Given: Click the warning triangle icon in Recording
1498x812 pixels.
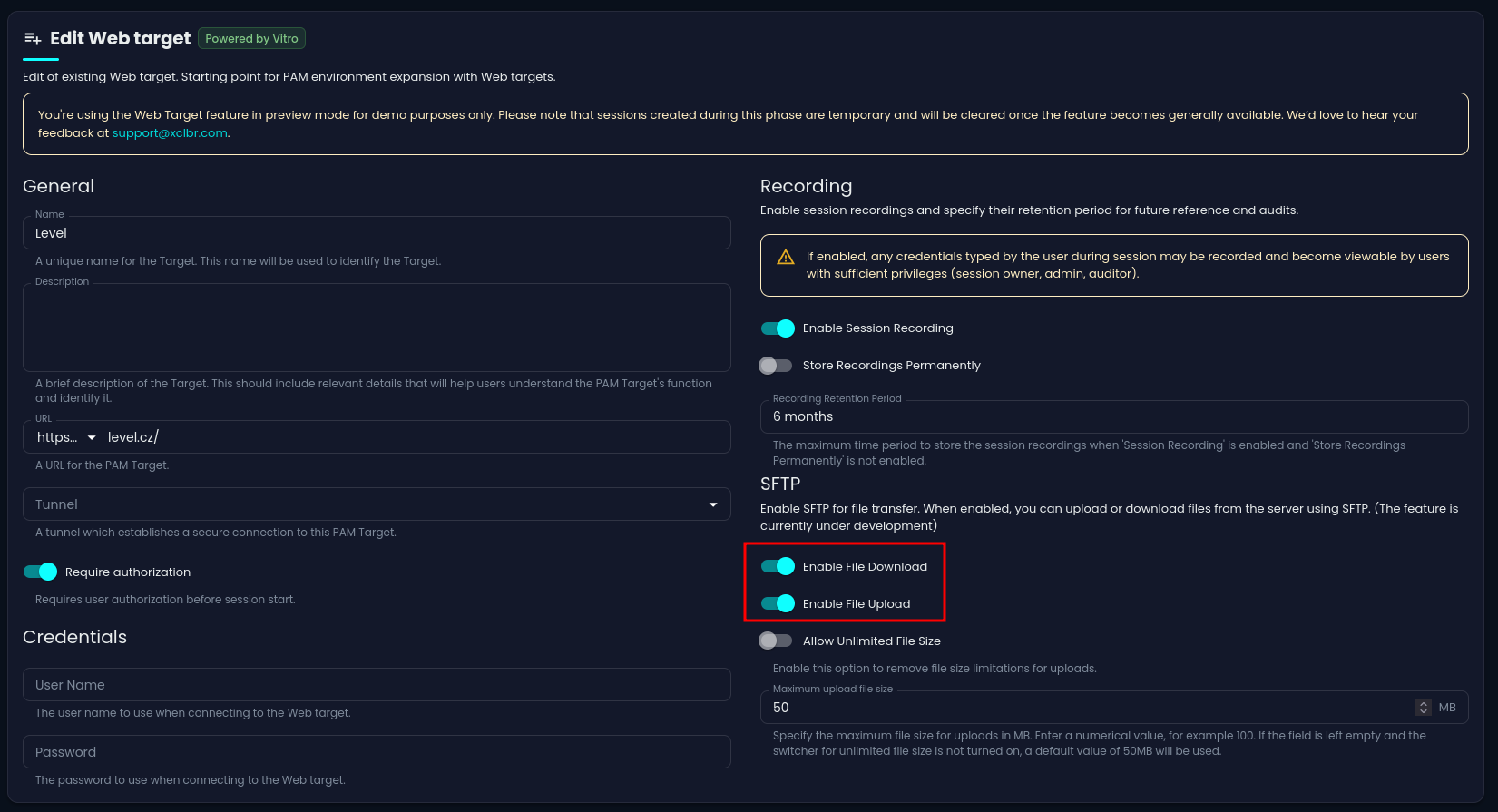Looking at the screenshot, I should [x=786, y=258].
